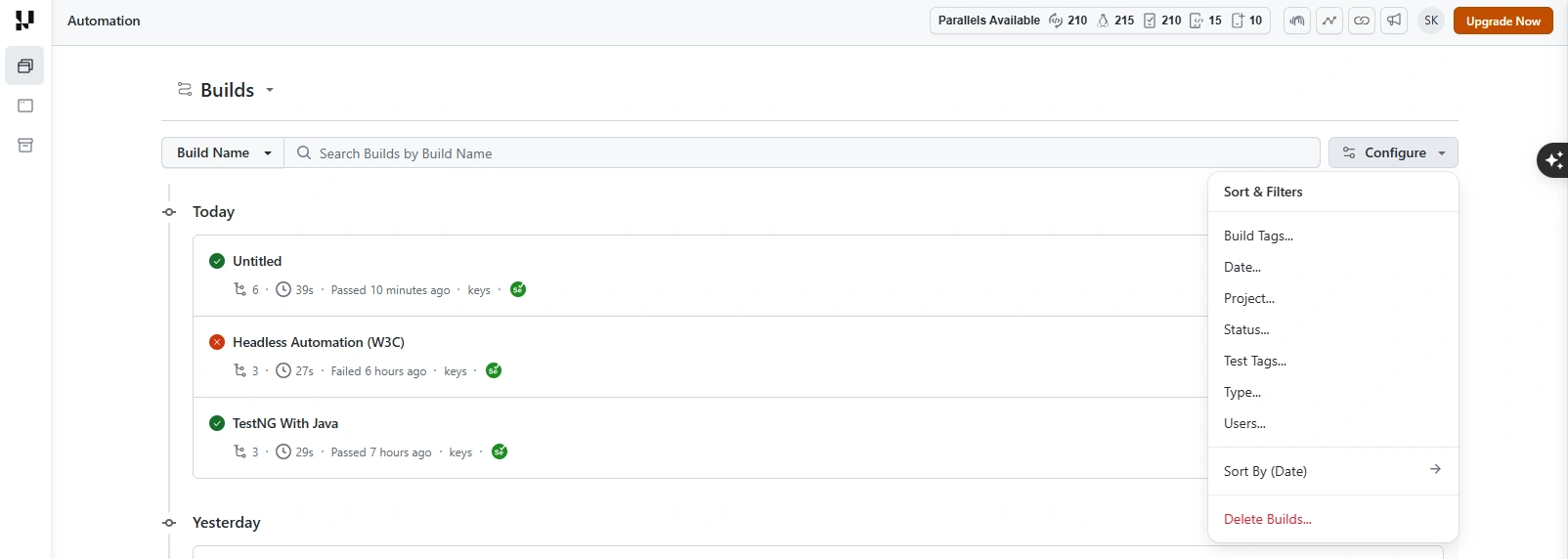Select Project... filter option

pyautogui.click(x=1333, y=298)
